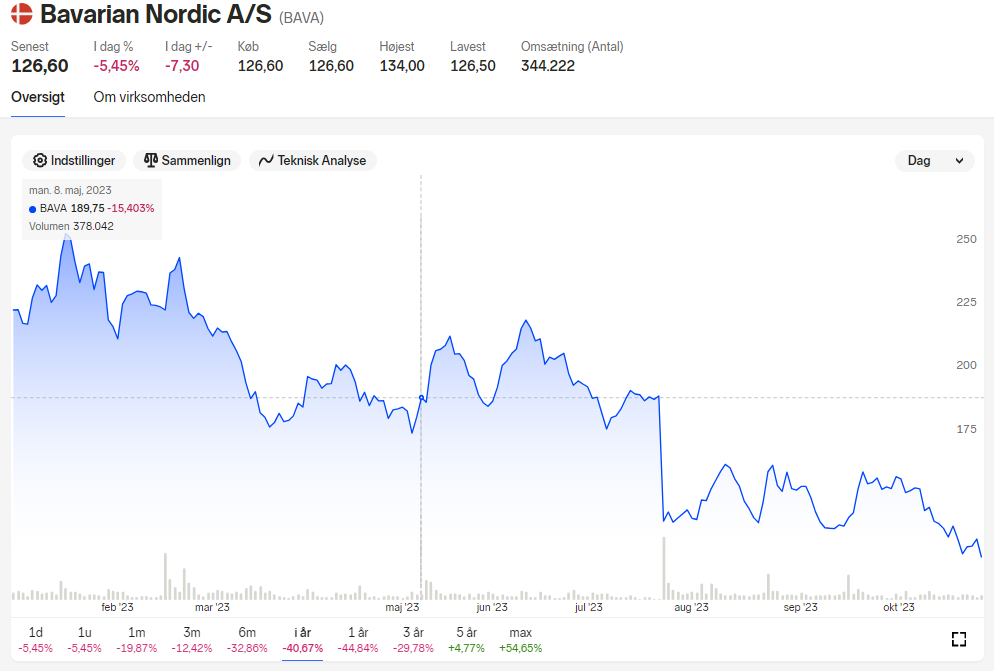Click the Senest price 126,60
The width and height of the screenshot is (994, 671).
click(40, 66)
